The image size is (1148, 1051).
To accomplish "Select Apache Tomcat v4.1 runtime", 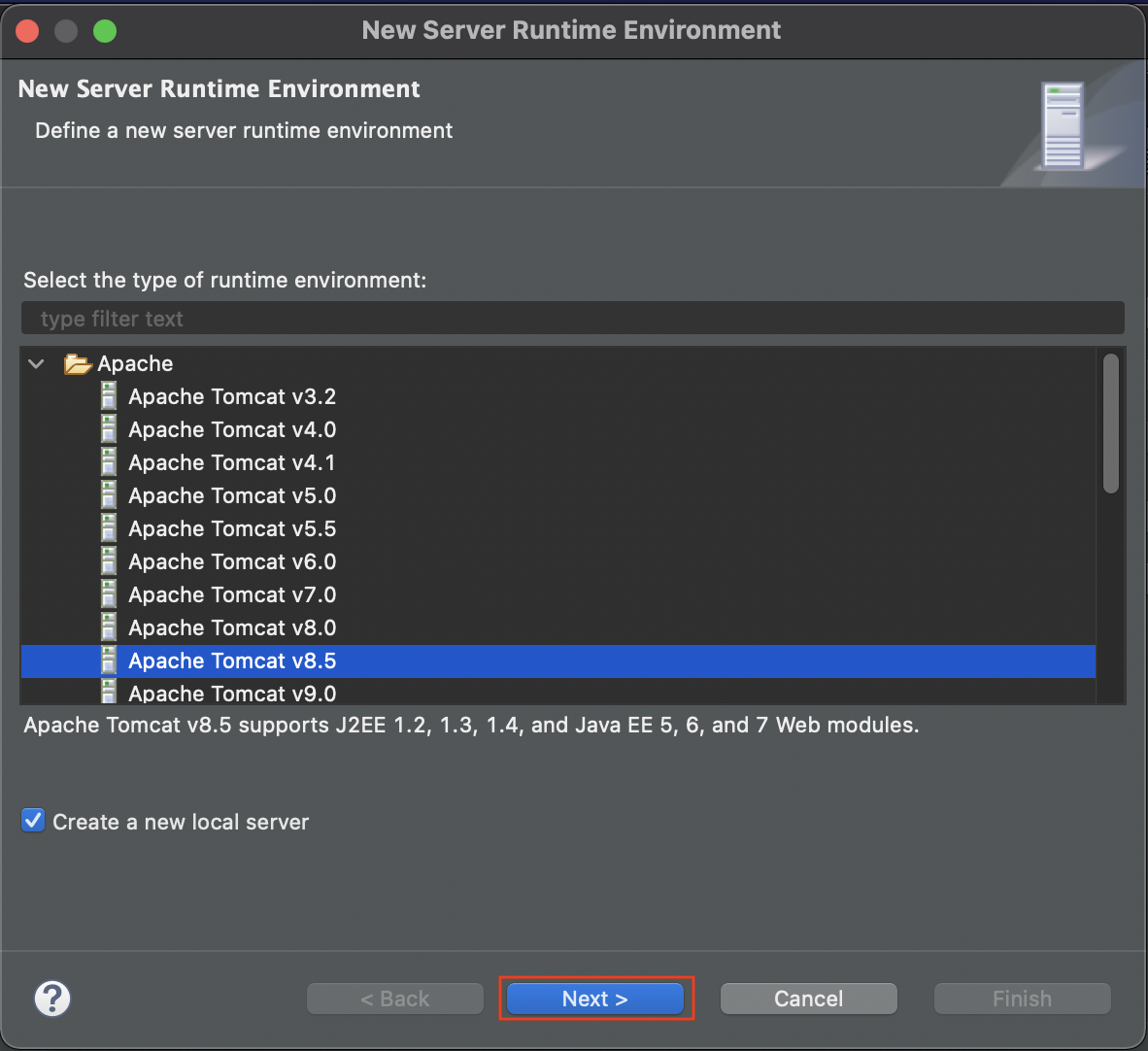I will [557, 462].
